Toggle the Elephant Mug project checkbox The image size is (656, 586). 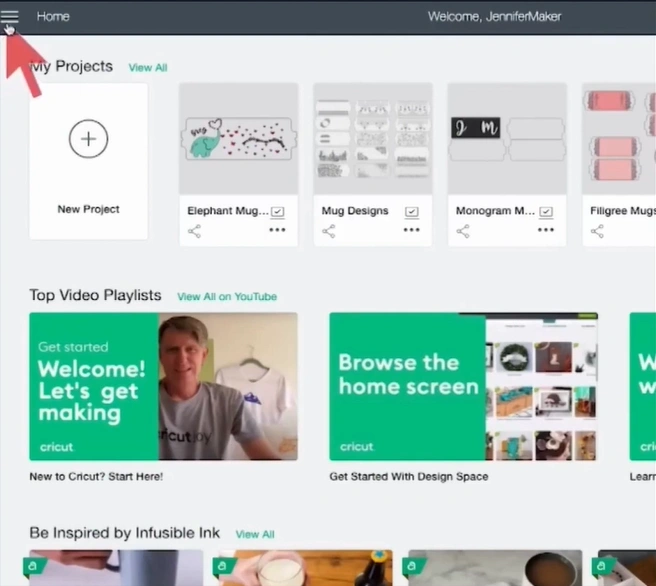277,212
